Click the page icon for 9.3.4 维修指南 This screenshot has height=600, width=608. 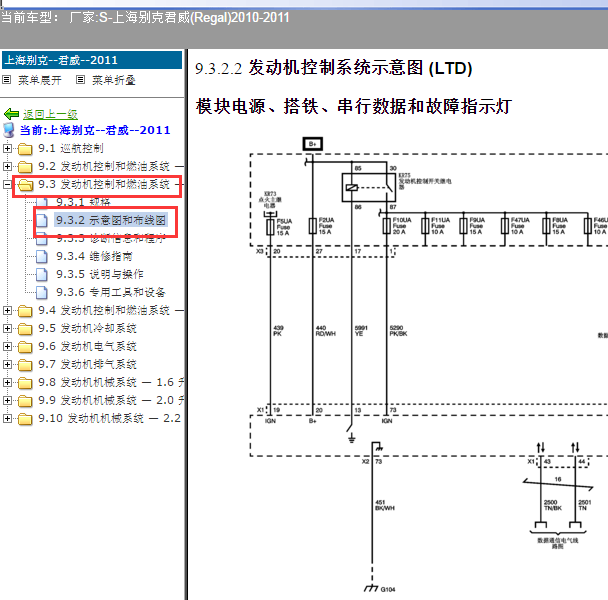click(42, 256)
